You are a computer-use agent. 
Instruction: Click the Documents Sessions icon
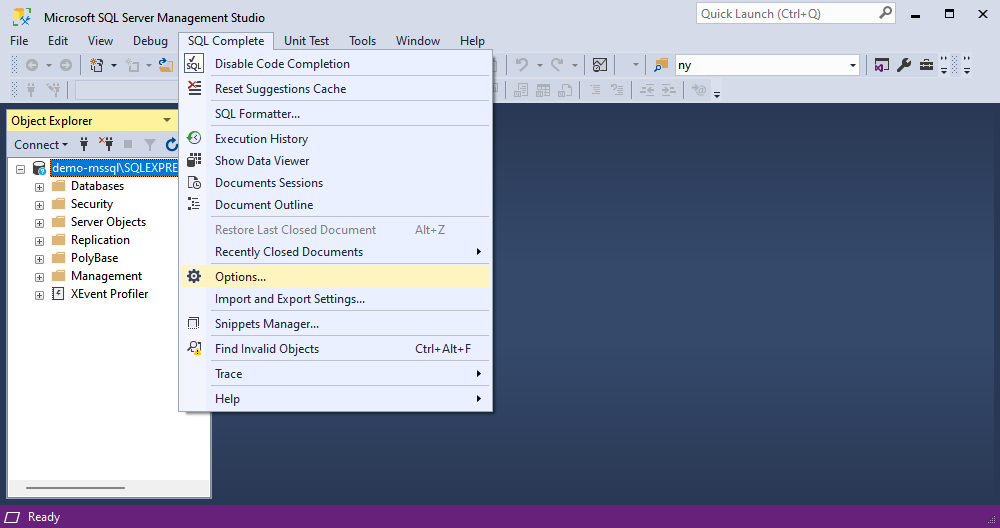tap(194, 182)
